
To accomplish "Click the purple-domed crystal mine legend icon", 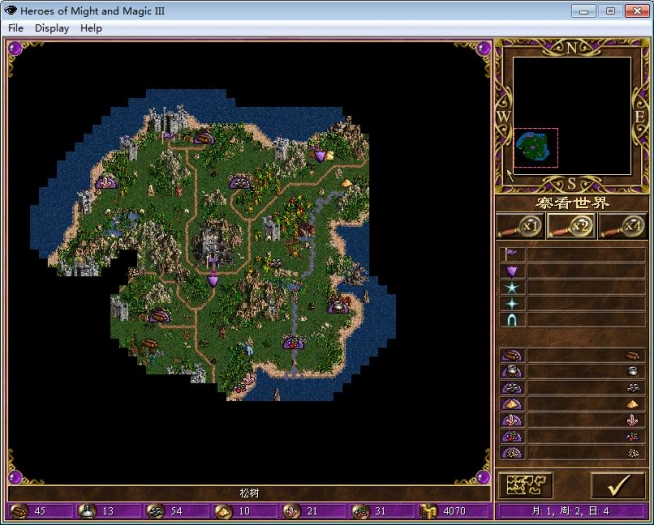I will tap(511, 420).
